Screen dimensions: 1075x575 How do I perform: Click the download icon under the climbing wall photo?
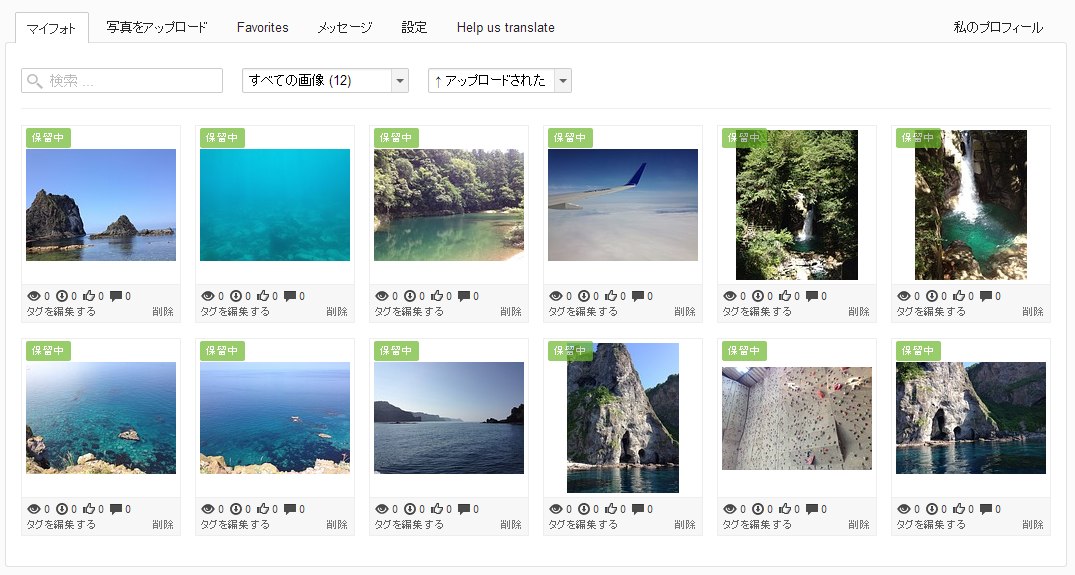(758, 509)
